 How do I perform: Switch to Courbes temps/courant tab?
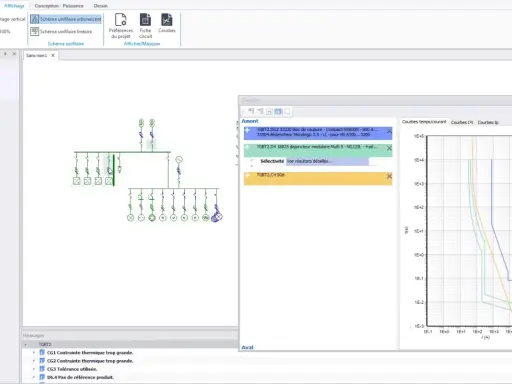(424, 122)
